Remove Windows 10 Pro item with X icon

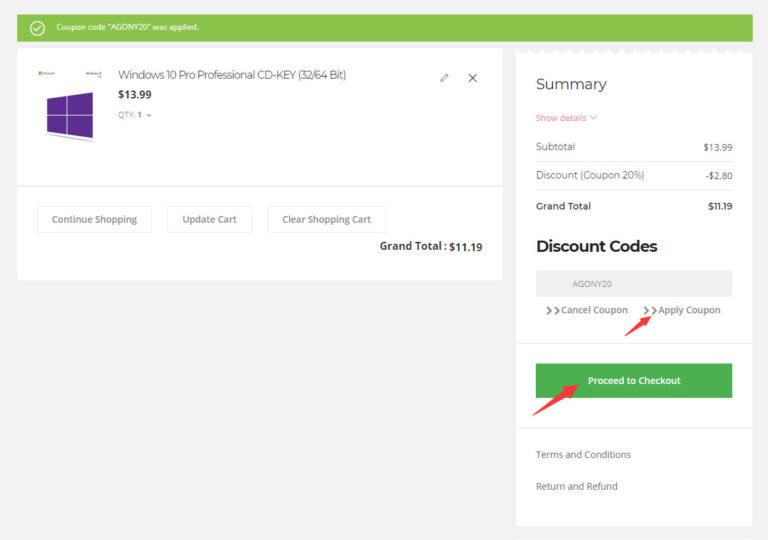pyautogui.click(x=472, y=78)
